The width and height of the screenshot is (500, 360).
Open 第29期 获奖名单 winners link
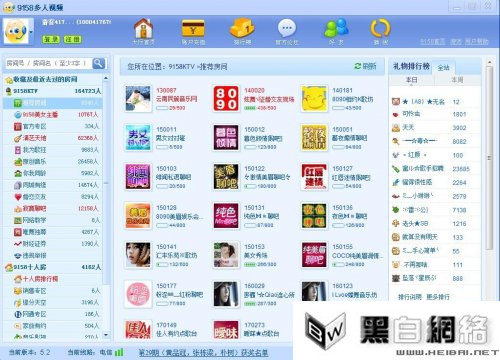pyautogui.click(x=203, y=352)
